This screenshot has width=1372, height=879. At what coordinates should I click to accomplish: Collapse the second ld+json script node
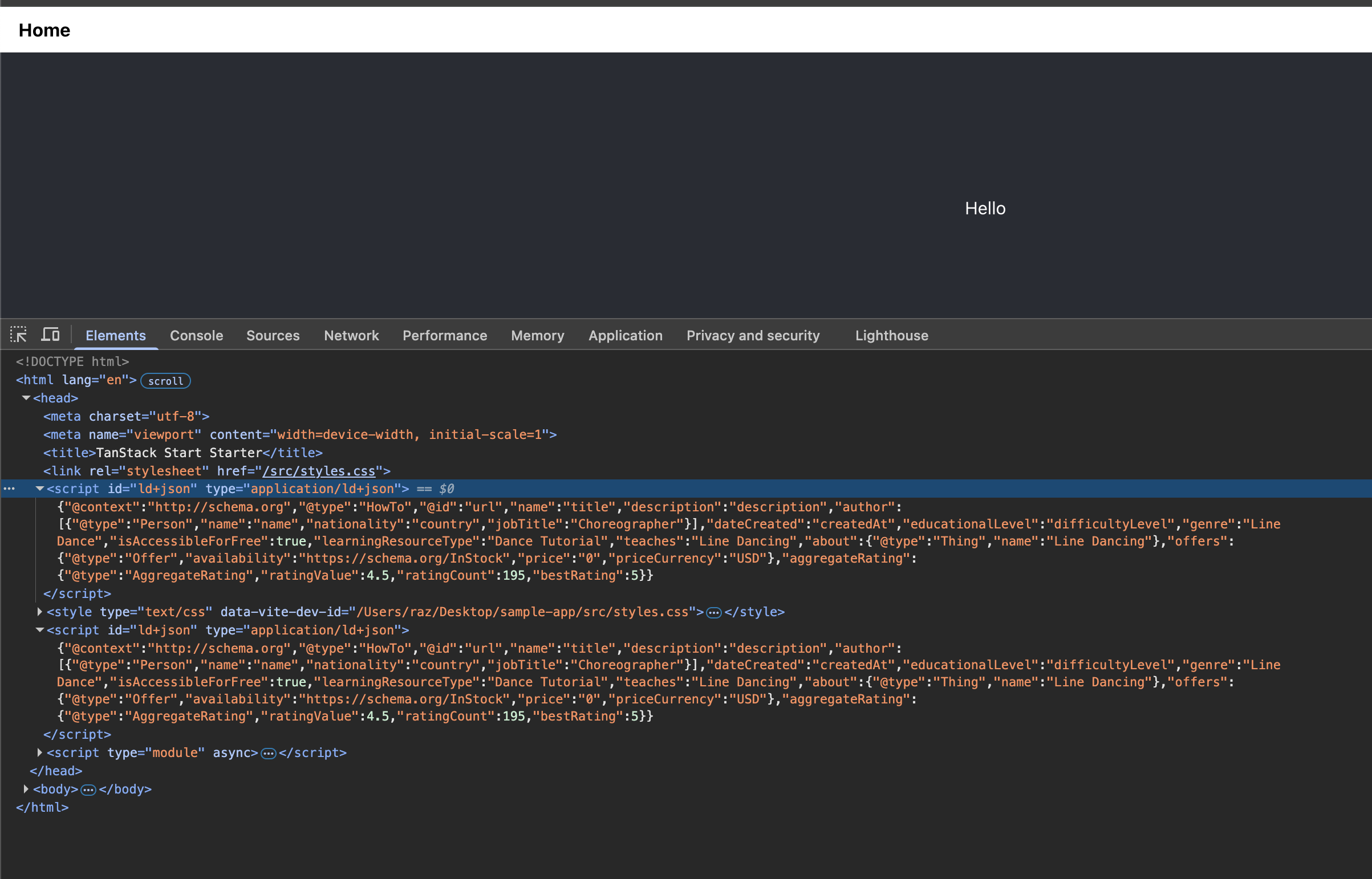coord(40,630)
